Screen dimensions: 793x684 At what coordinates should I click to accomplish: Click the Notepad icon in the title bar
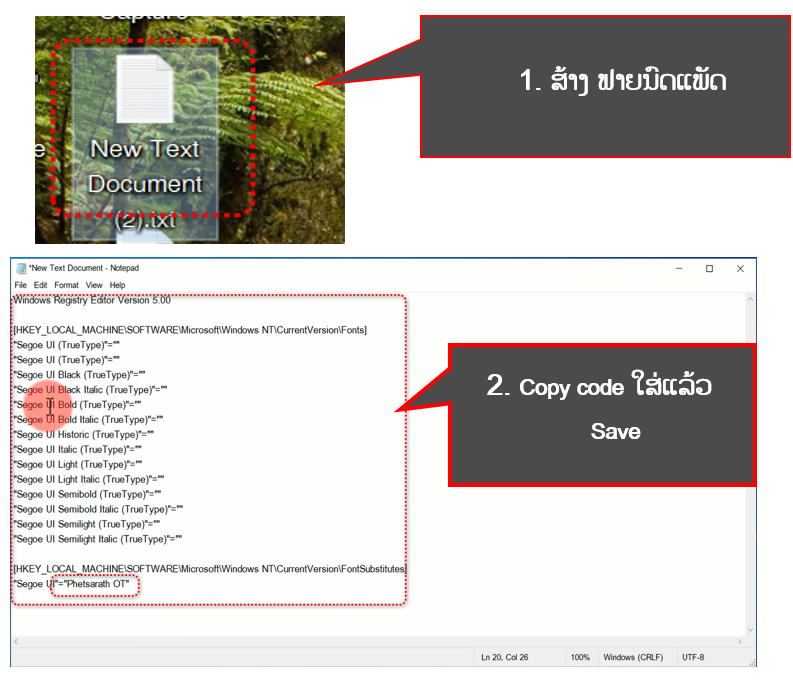[x=20, y=268]
